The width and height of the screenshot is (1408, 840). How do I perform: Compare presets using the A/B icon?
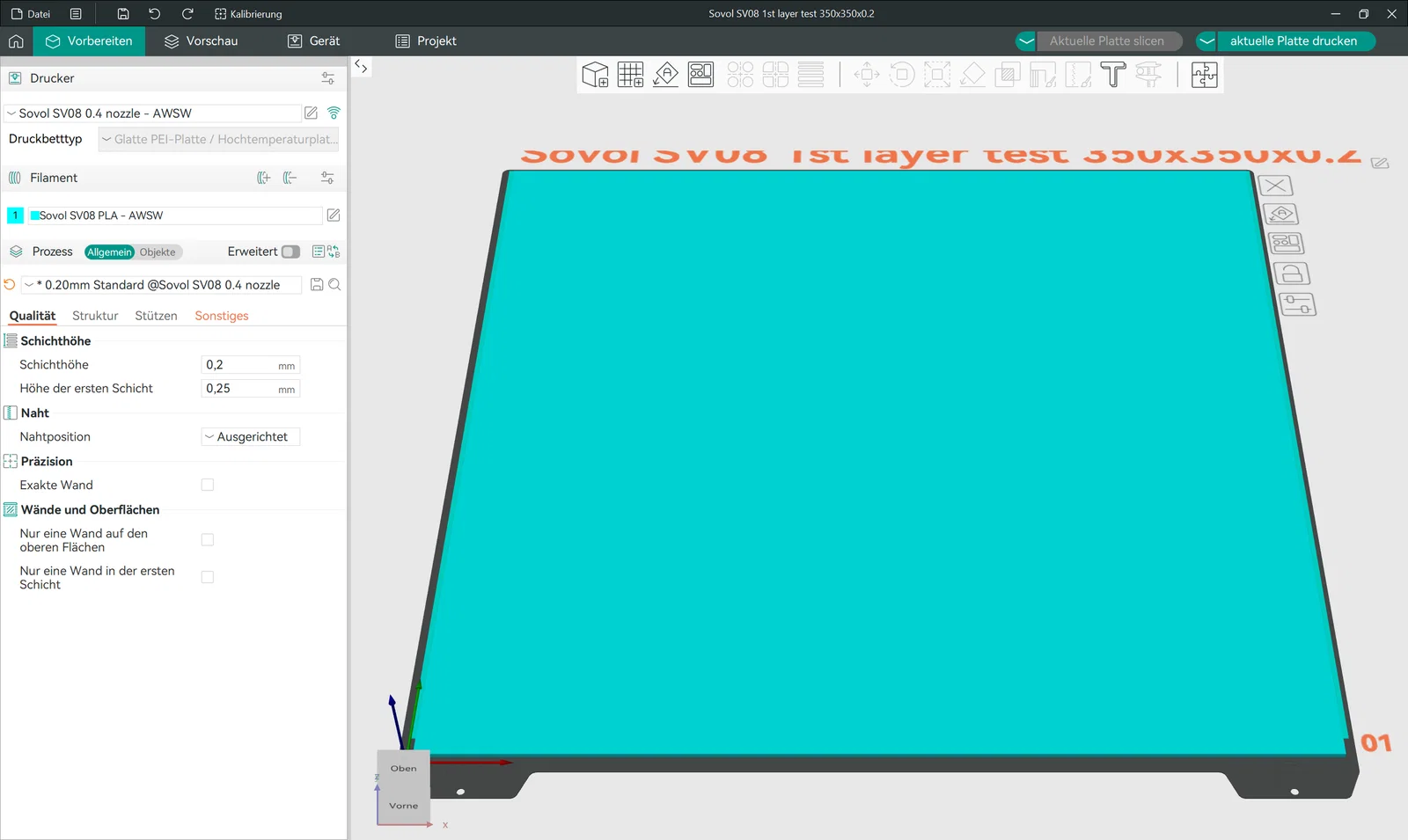pos(334,252)
